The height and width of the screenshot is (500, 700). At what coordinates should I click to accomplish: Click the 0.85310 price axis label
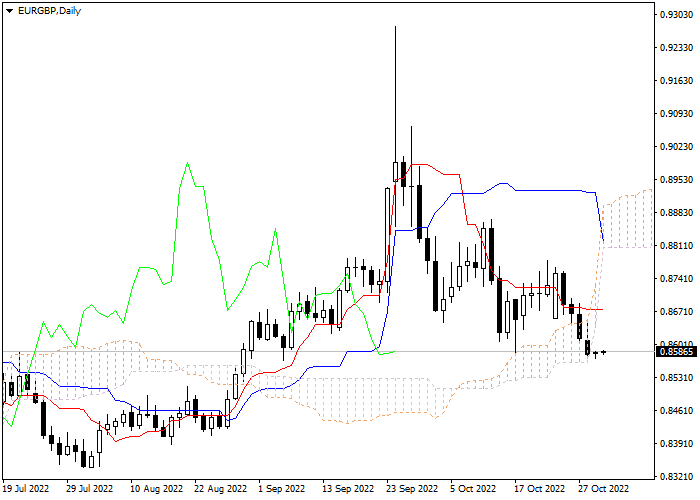[x=677, y=378]
